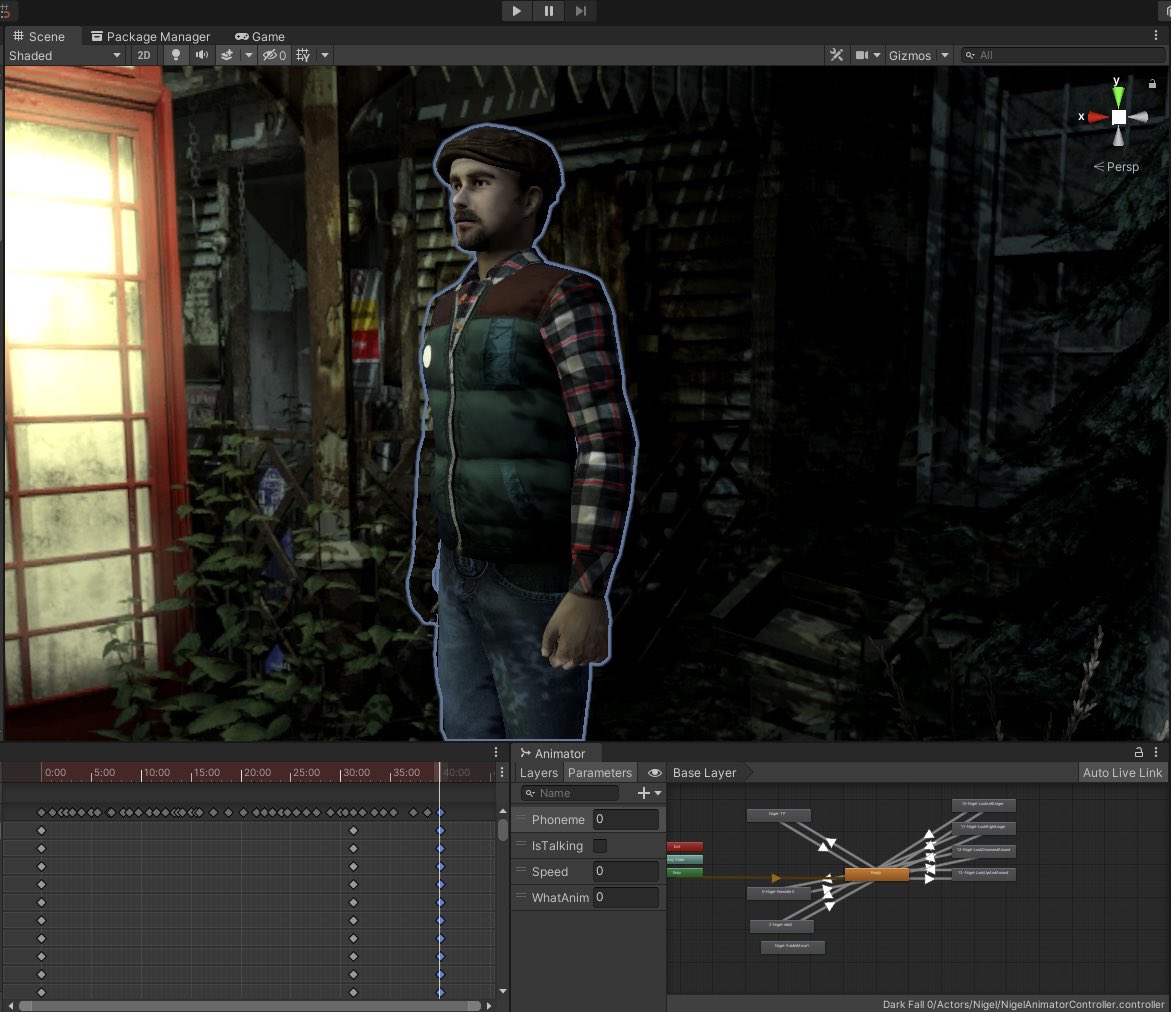This screenshot has height=1012, width=1171.
Task: Select the red Exit node
Action: (685, 847)
